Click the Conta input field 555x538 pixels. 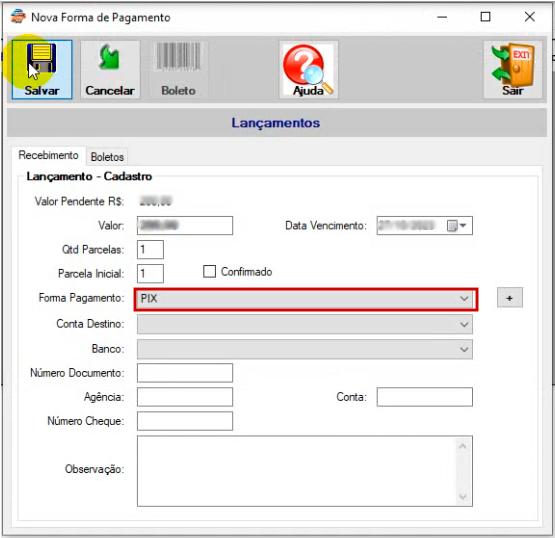click(424, 397)
